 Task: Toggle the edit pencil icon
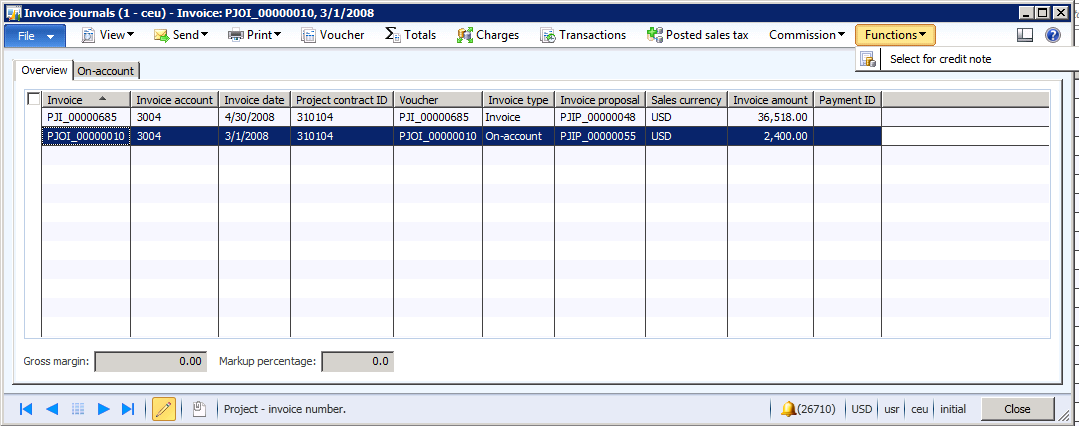(164, 409)
